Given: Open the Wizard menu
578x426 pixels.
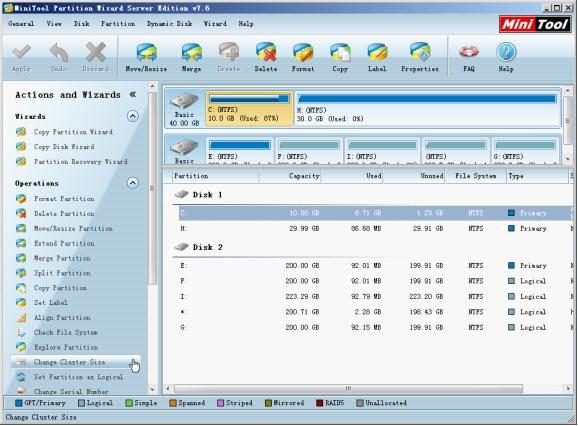Looking at the screenshot, I should click(215, 24).
